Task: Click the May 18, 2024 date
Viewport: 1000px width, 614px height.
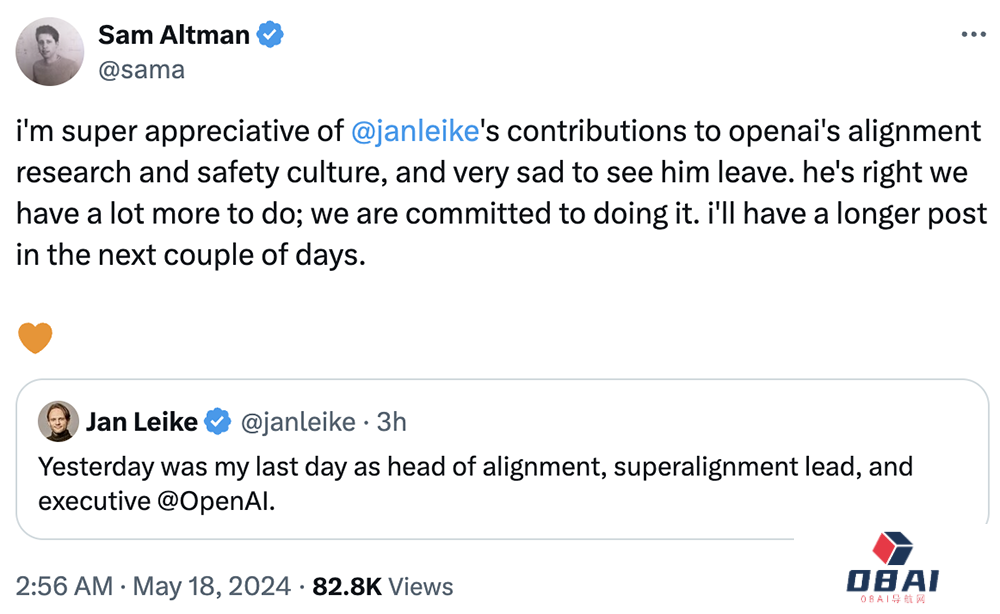Action: 212,587
